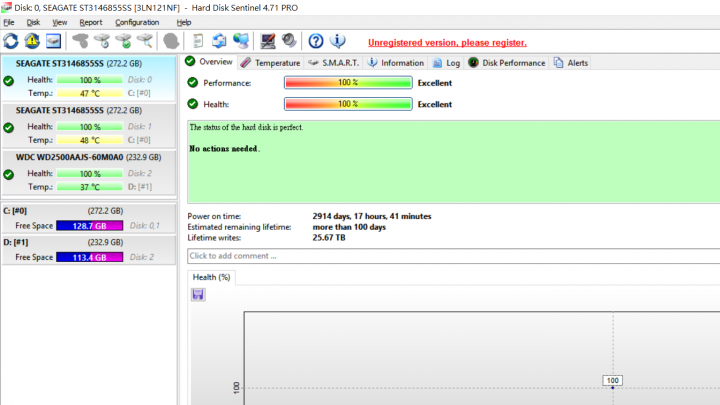This screenshot has height=405, width=720.
Task: Click the send report by mail icon
Action: [x=219, y=41]
